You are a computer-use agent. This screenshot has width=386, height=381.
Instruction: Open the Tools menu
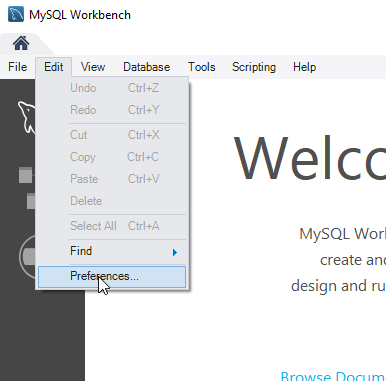tap(202, 67)
